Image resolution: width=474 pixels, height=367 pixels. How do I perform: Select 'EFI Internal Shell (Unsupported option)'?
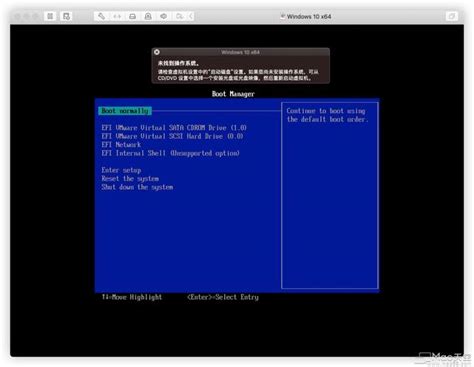click(x=170, y=153)
